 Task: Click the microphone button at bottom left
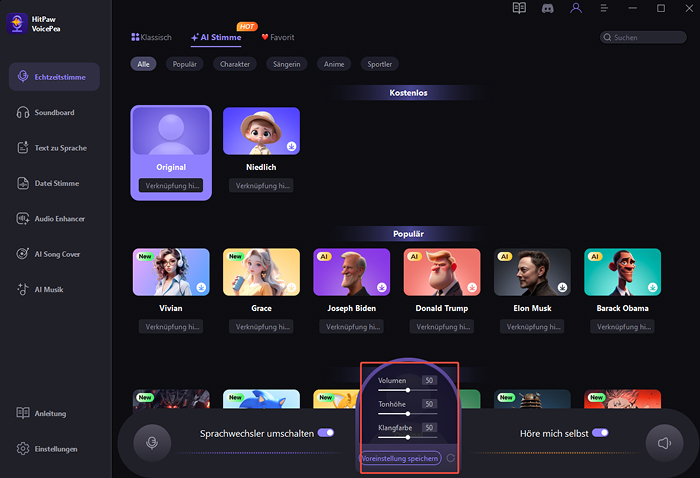[x=152, y=441]
